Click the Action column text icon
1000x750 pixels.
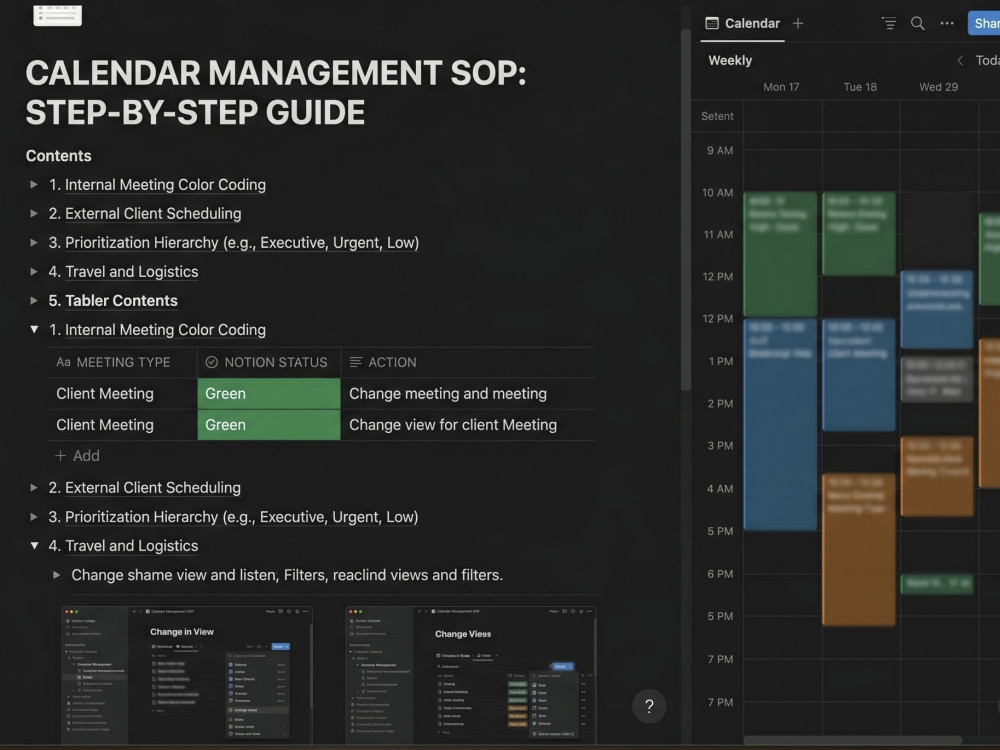click(357, 362)
